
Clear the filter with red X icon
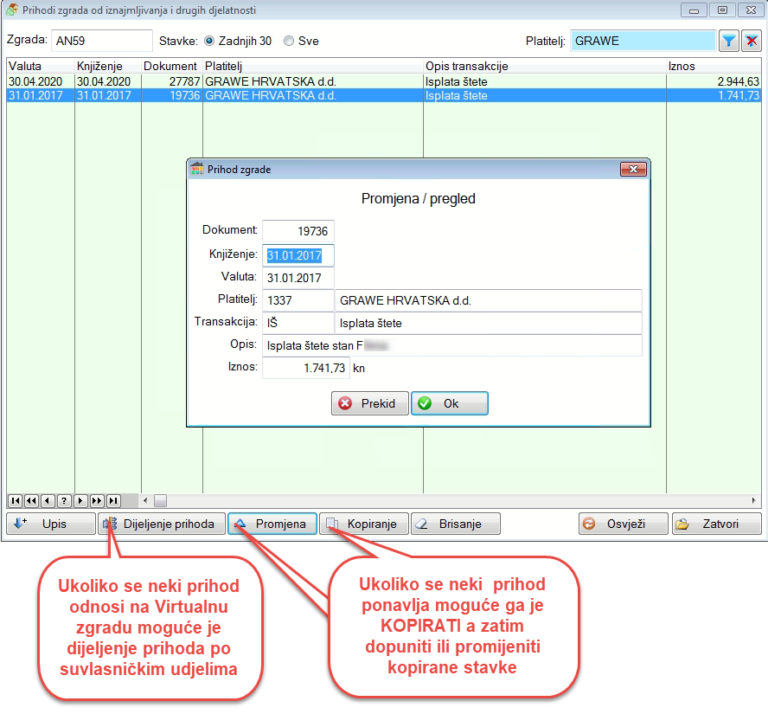coord(751,41)
